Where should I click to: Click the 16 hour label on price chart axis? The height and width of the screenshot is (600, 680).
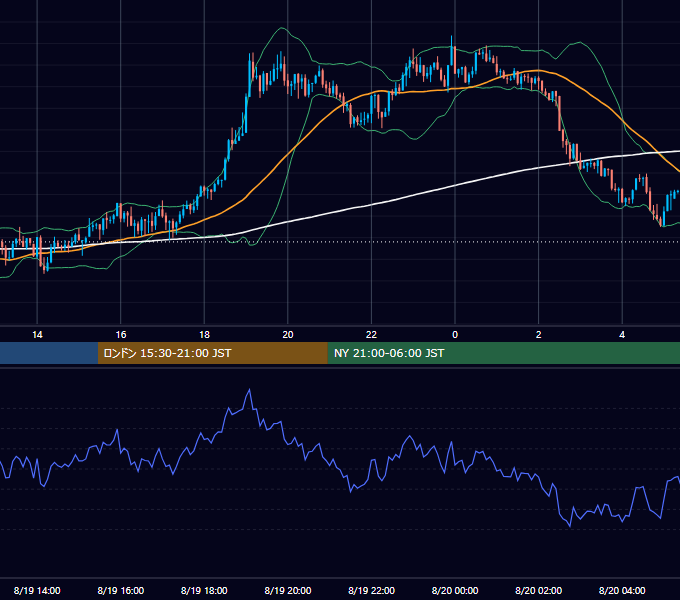[x=121, y=335]
